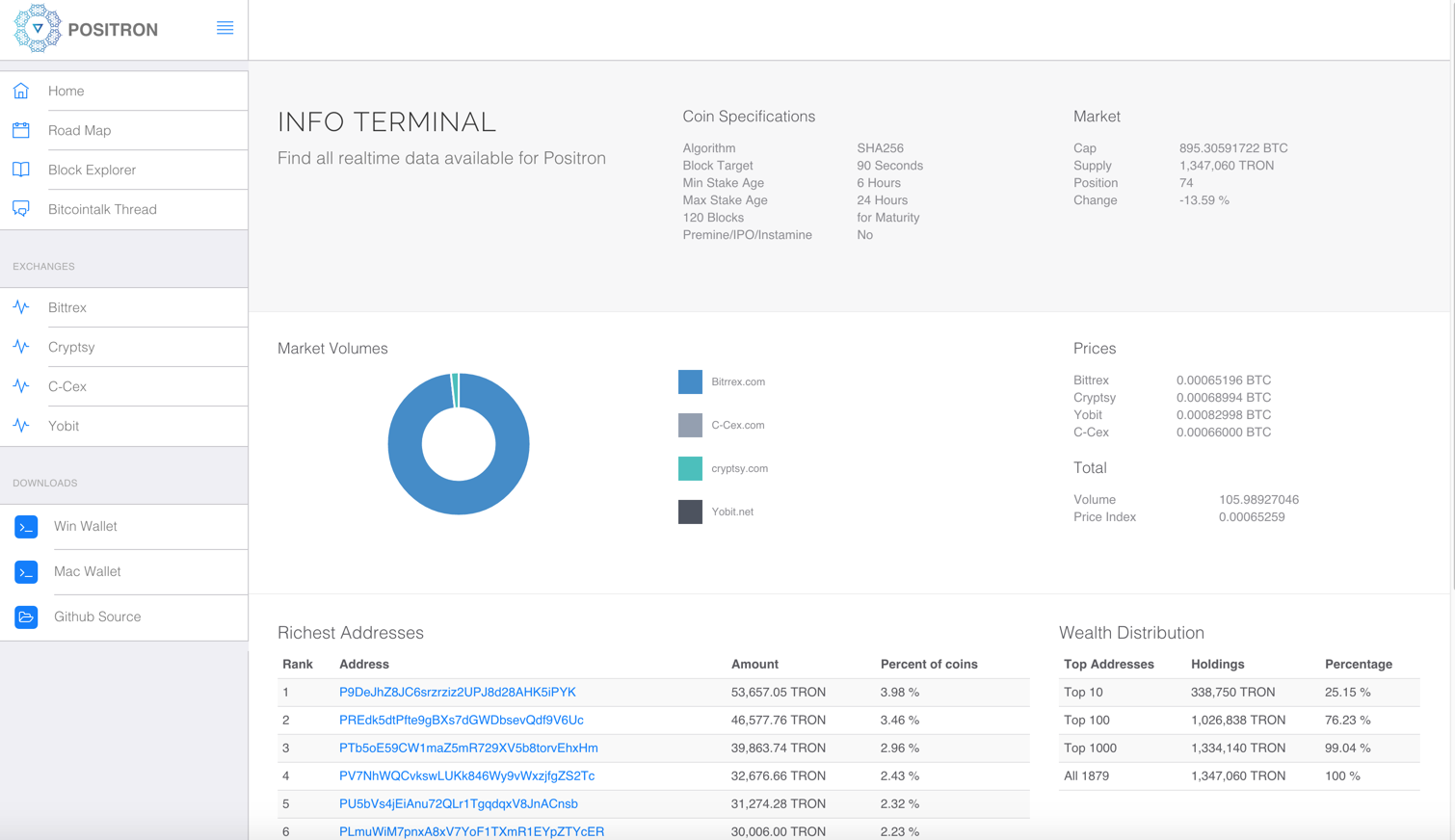
Task: Click the C-Cex.com legend label
Action: point(738,425)
